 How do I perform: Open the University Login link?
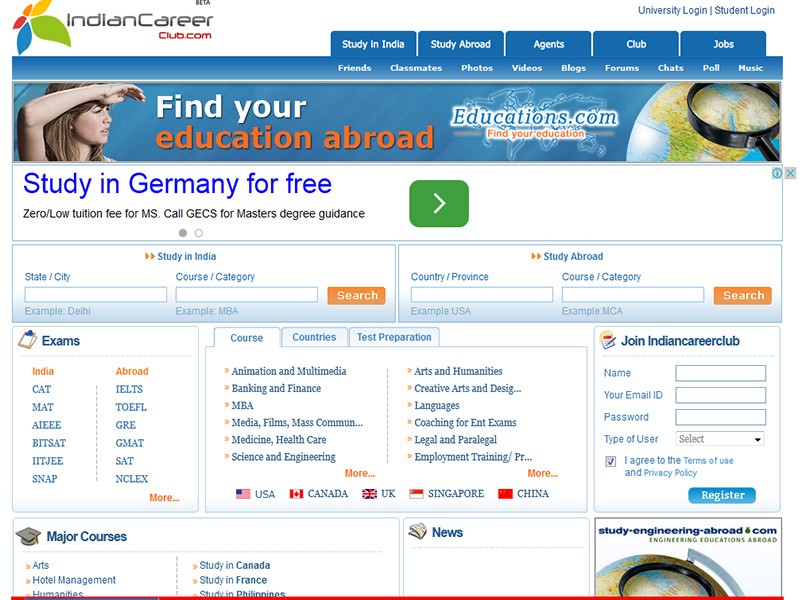tap(672, 10)
